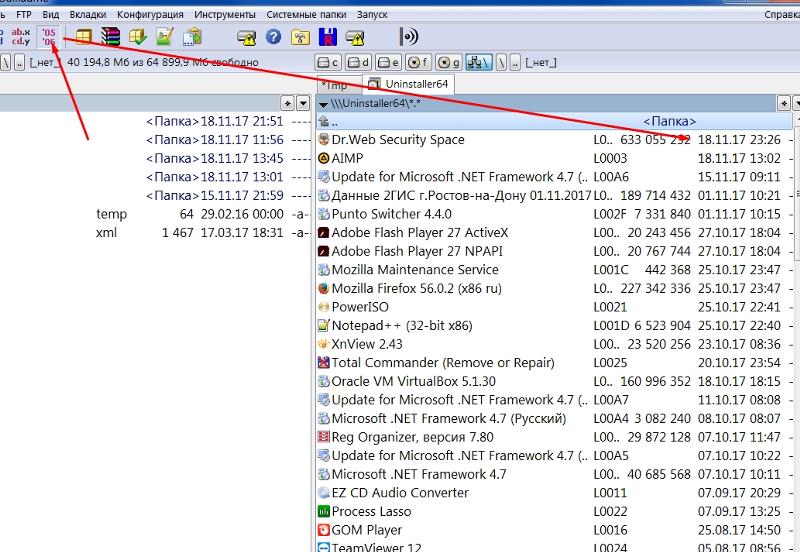
Task: Click the boxes with green checkmark icon
Action: [138, 37]
